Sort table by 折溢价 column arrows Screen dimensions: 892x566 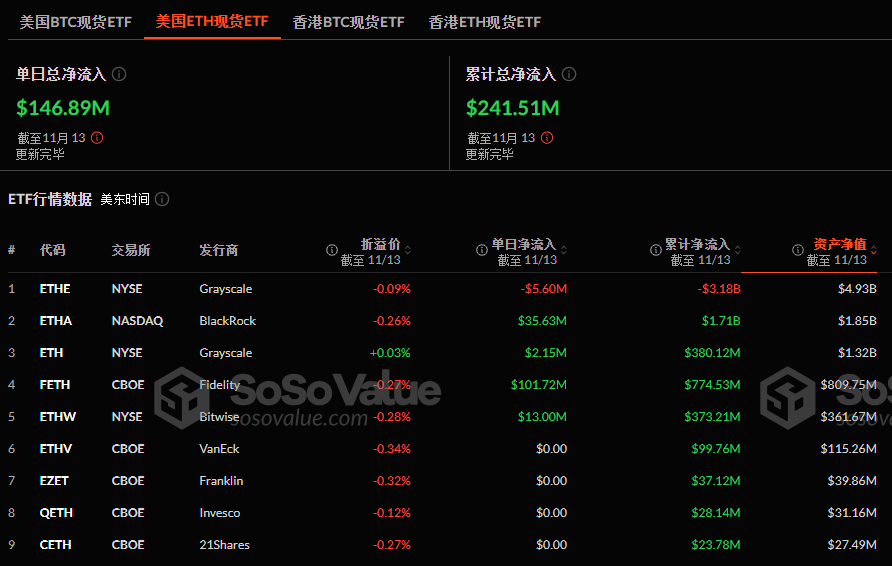[407, 250]
